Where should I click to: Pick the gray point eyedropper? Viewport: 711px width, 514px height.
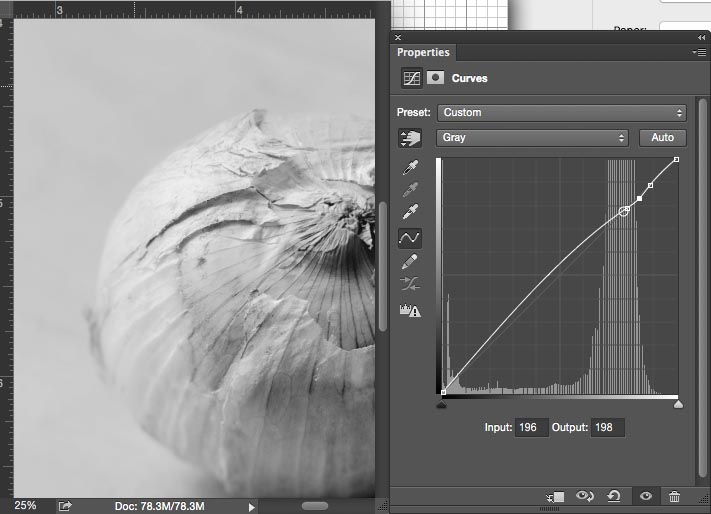(410, 189)
